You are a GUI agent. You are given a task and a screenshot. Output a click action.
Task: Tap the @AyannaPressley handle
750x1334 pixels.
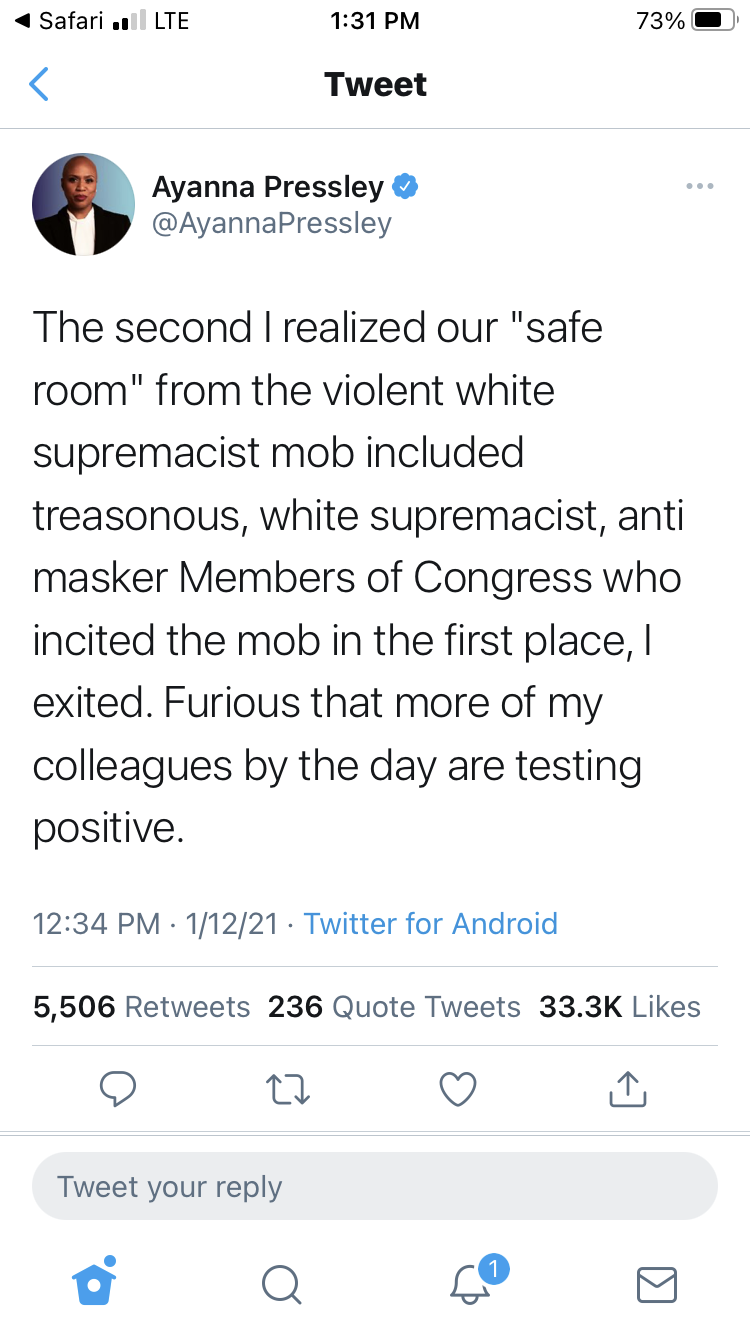pos(271,223)
